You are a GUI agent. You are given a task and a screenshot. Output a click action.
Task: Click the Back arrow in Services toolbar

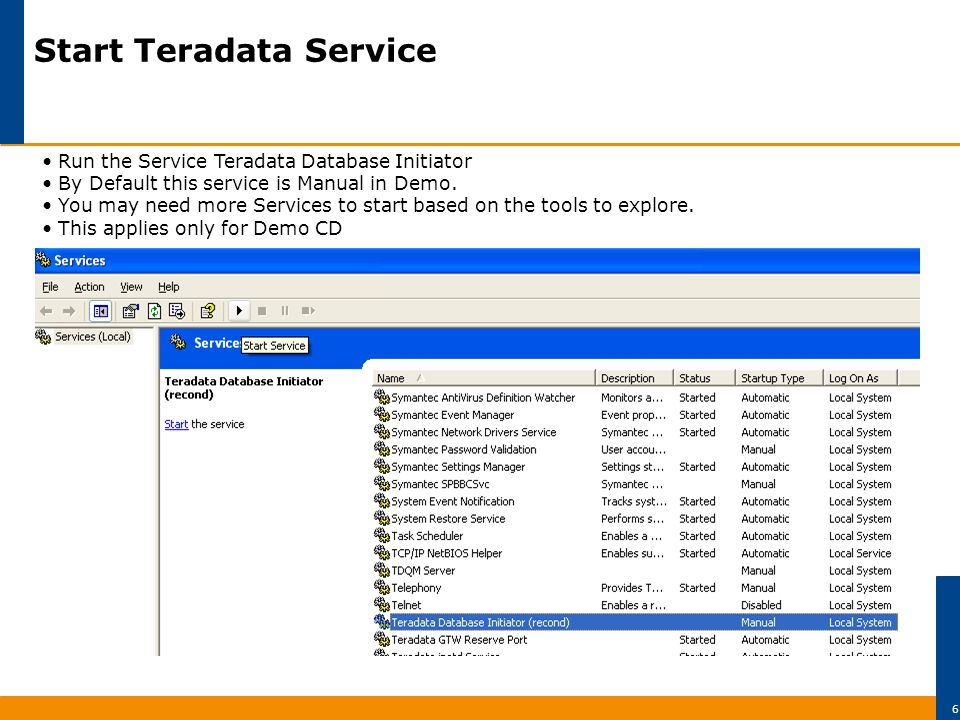click(46, 311)
